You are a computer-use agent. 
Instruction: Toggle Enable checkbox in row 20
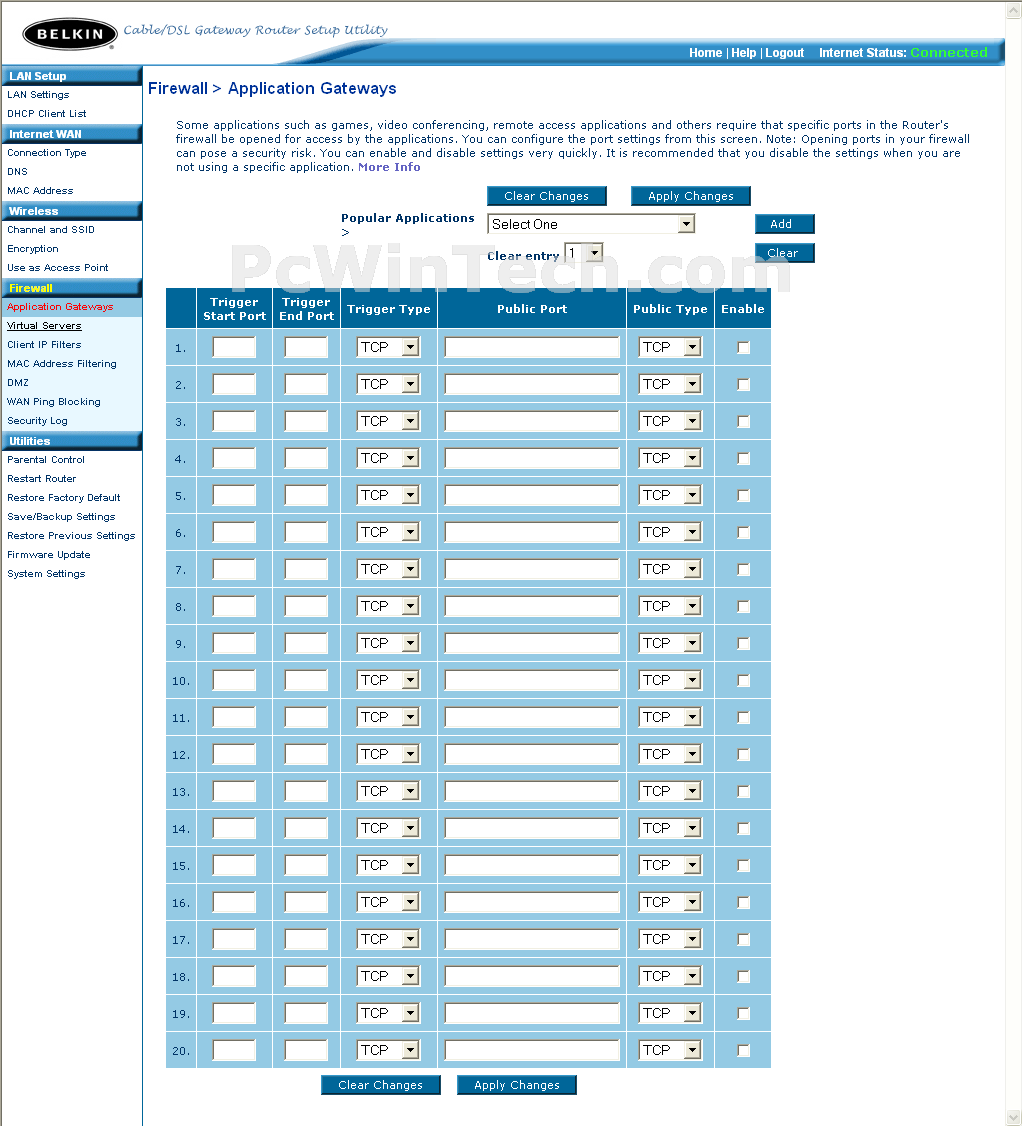point(743,1051)
